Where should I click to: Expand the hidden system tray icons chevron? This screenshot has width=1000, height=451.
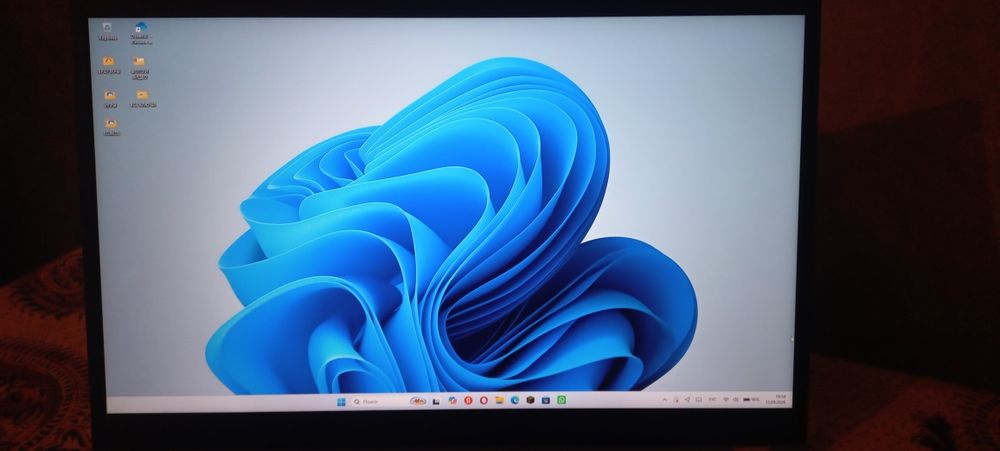click(x=665, y=399)
